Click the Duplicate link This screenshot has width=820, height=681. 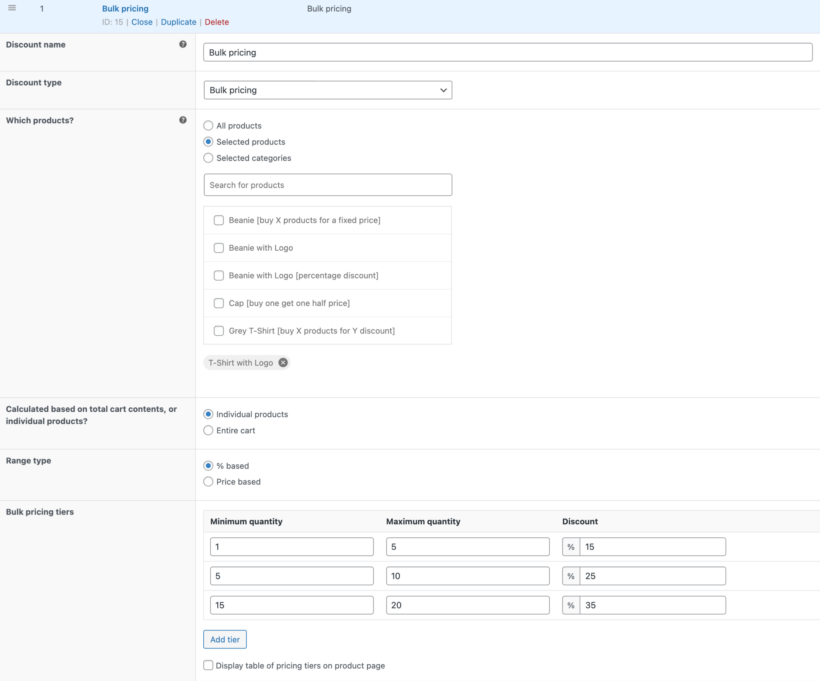coord(178,21)
